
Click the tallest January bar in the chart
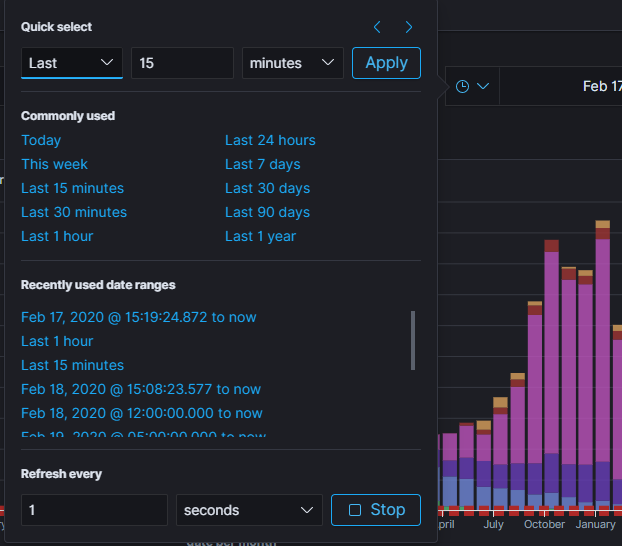pyautogui.click(x=603, y=365)
